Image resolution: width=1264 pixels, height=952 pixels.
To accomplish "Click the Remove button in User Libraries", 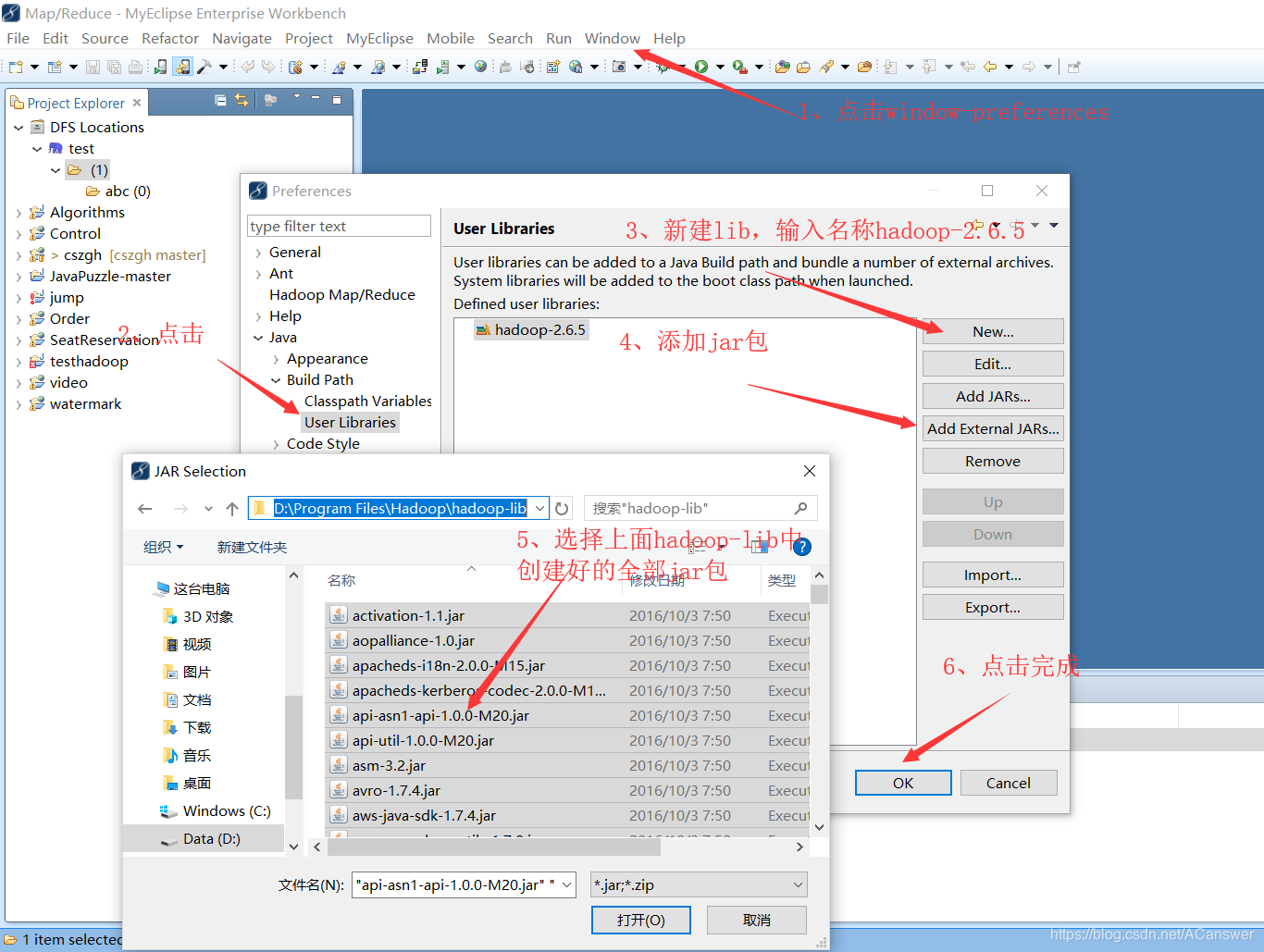I will click(993, 462).
